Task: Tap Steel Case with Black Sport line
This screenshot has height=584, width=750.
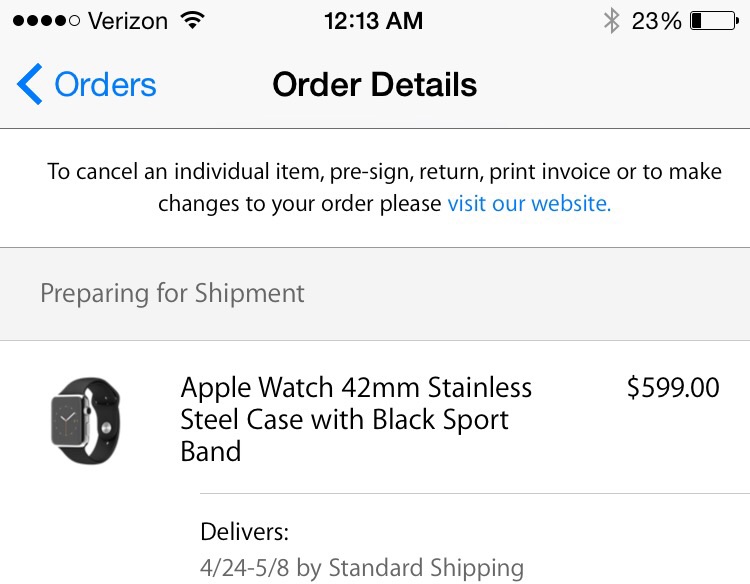Action: tap(344, 419)
